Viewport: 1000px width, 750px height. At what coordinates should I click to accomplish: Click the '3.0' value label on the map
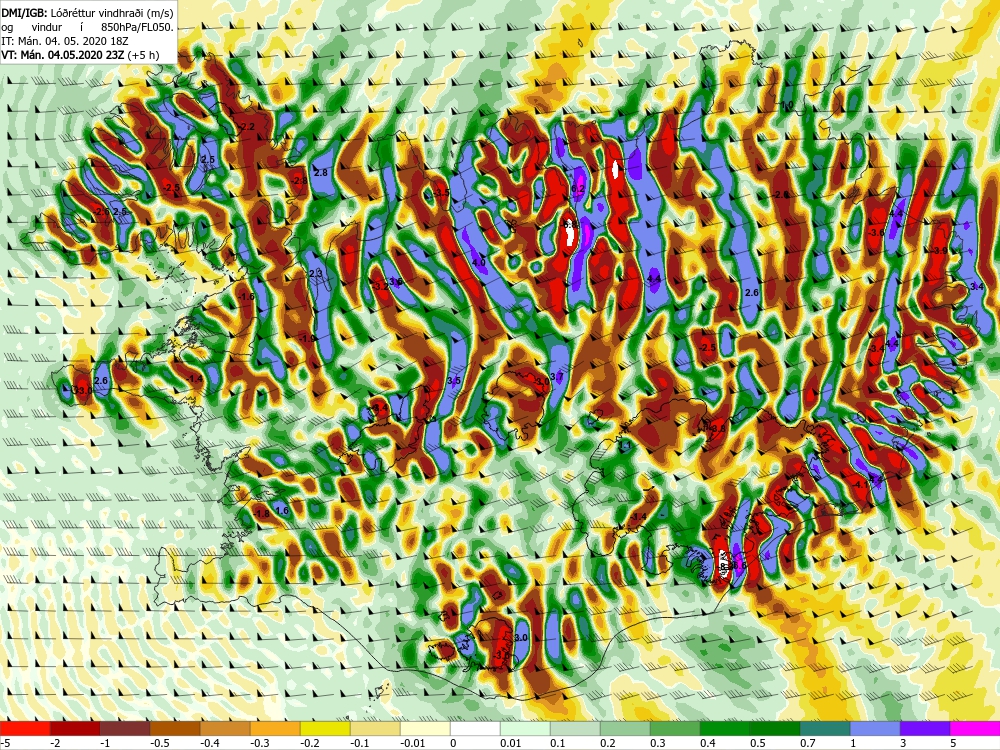[x=521, y=638]
